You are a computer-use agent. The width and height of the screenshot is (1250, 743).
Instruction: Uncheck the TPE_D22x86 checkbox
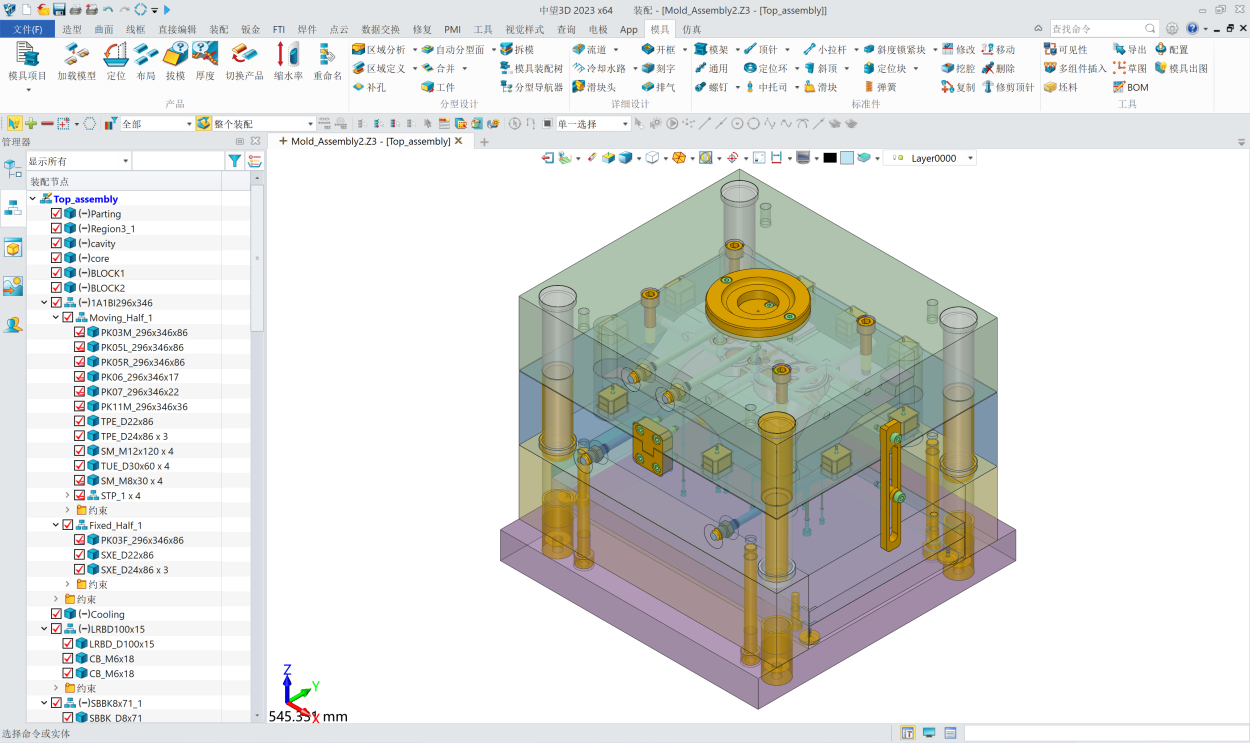point(80,421)
